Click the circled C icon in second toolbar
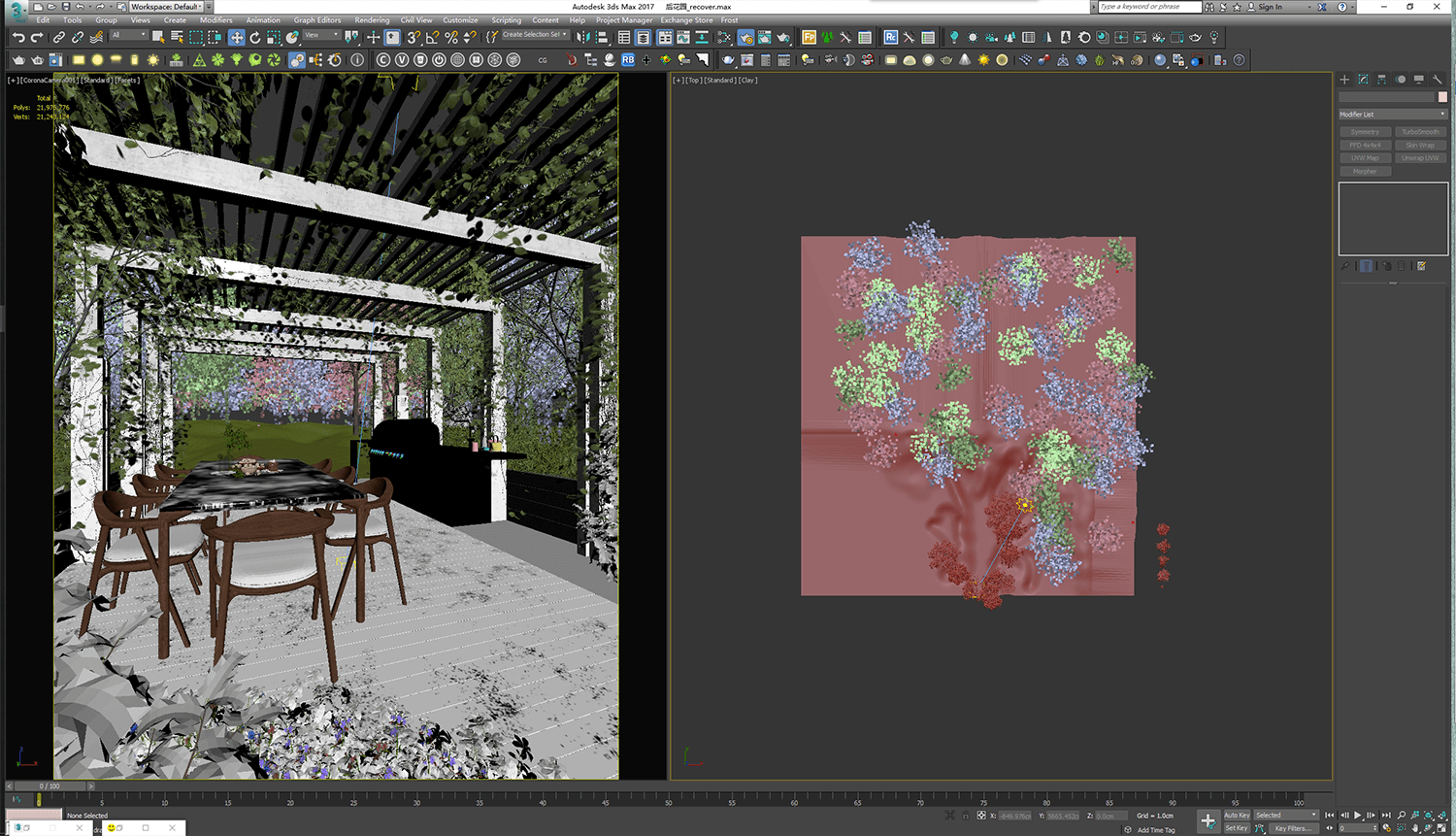 point(383,60)
